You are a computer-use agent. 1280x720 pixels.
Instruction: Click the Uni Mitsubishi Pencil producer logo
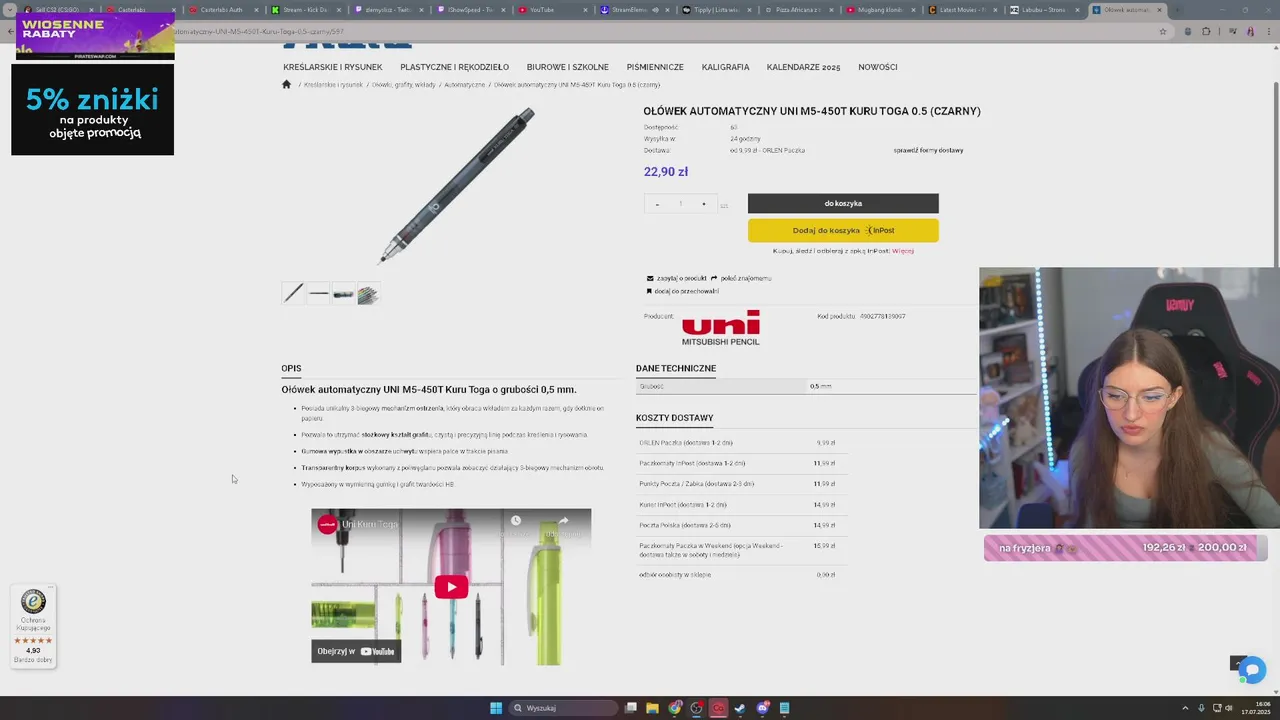tap(721, 328)
